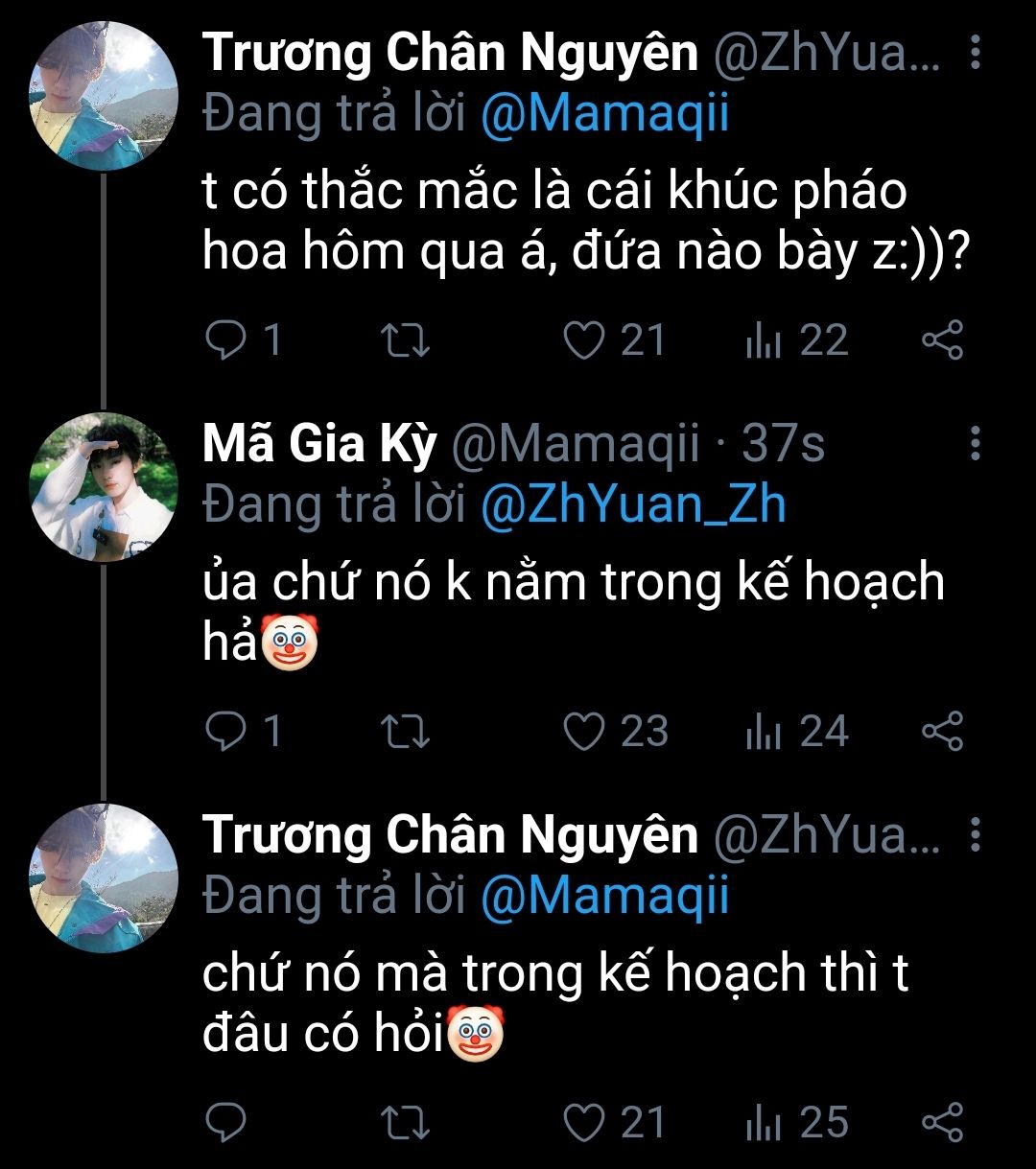Open Mã Gia Kỳ's profile picture

pyautogui.click(x=105, y=487)
